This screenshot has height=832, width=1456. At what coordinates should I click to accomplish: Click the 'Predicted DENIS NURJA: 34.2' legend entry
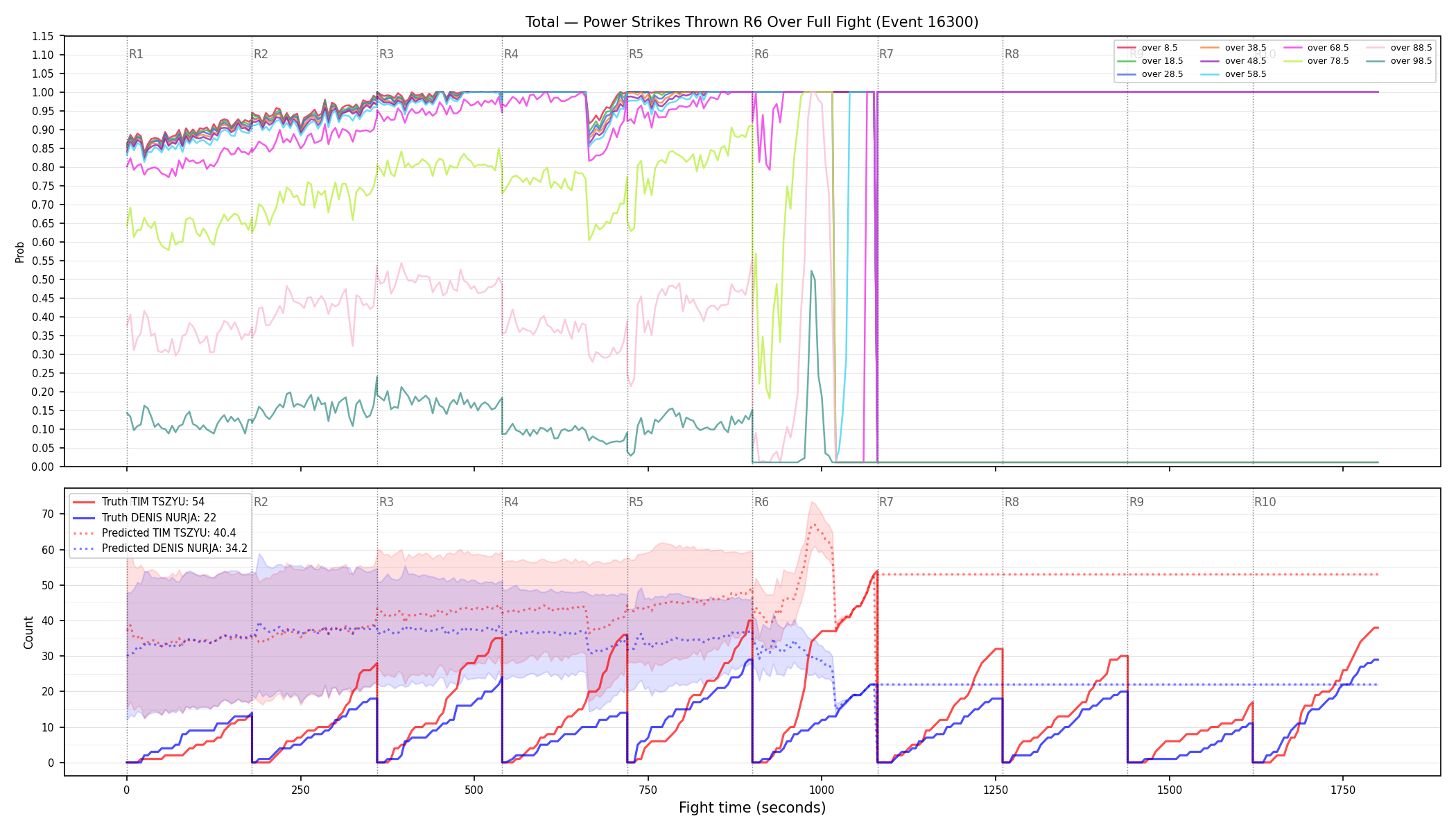160,548
